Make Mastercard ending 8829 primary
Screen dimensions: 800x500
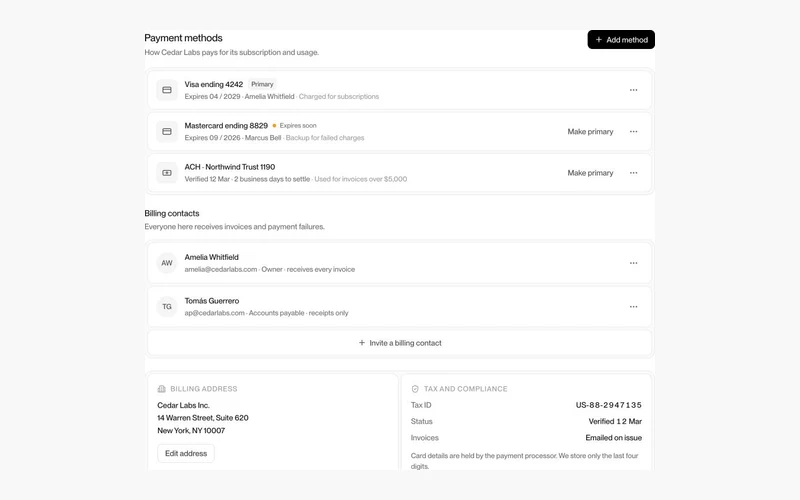coord(590,131)
